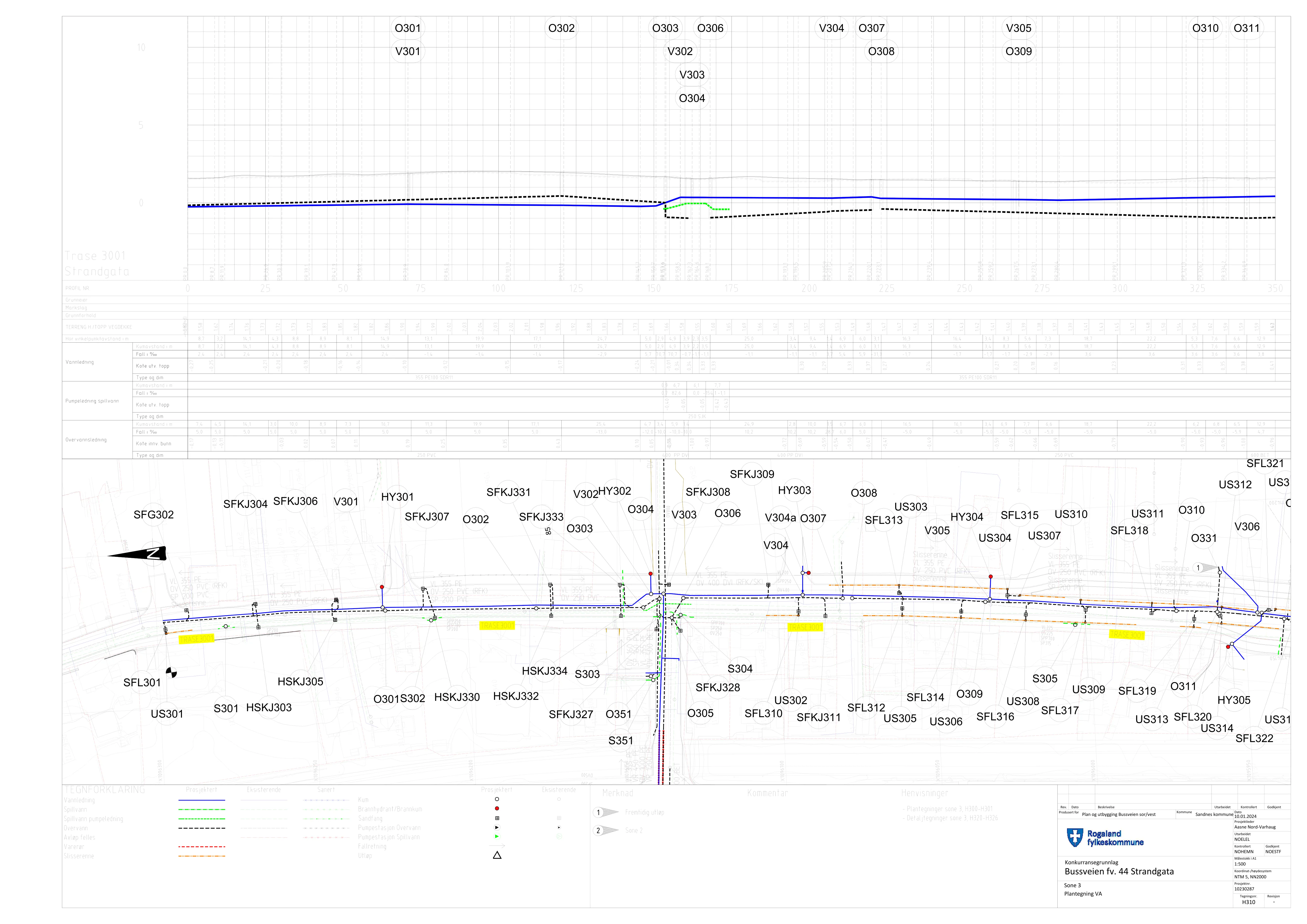
Task: Click the scale value 1:500
Action: (1240, 864)
